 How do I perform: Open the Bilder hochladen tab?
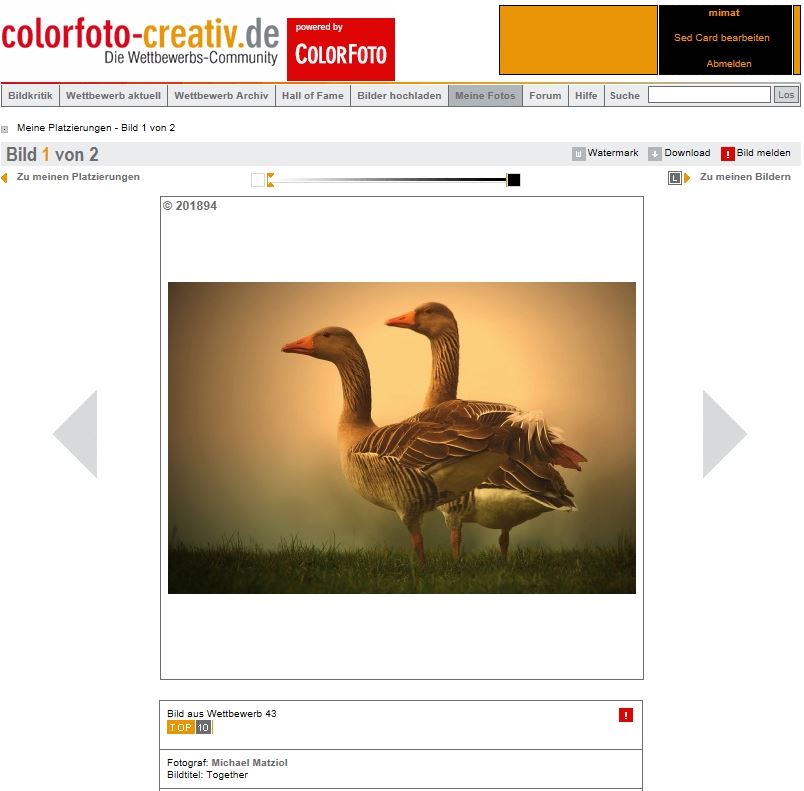click(399, 96)
